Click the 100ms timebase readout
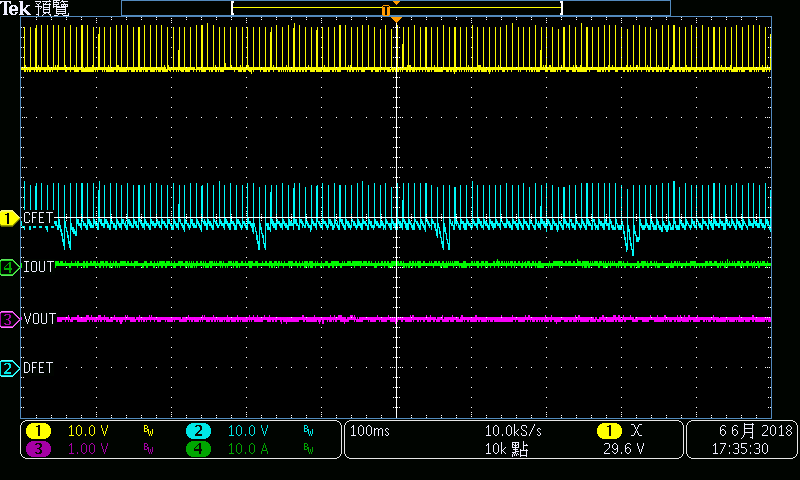Image resolution: width=800 pixels, height=480 pixels. pyautogui.click(x=370, y=431)
